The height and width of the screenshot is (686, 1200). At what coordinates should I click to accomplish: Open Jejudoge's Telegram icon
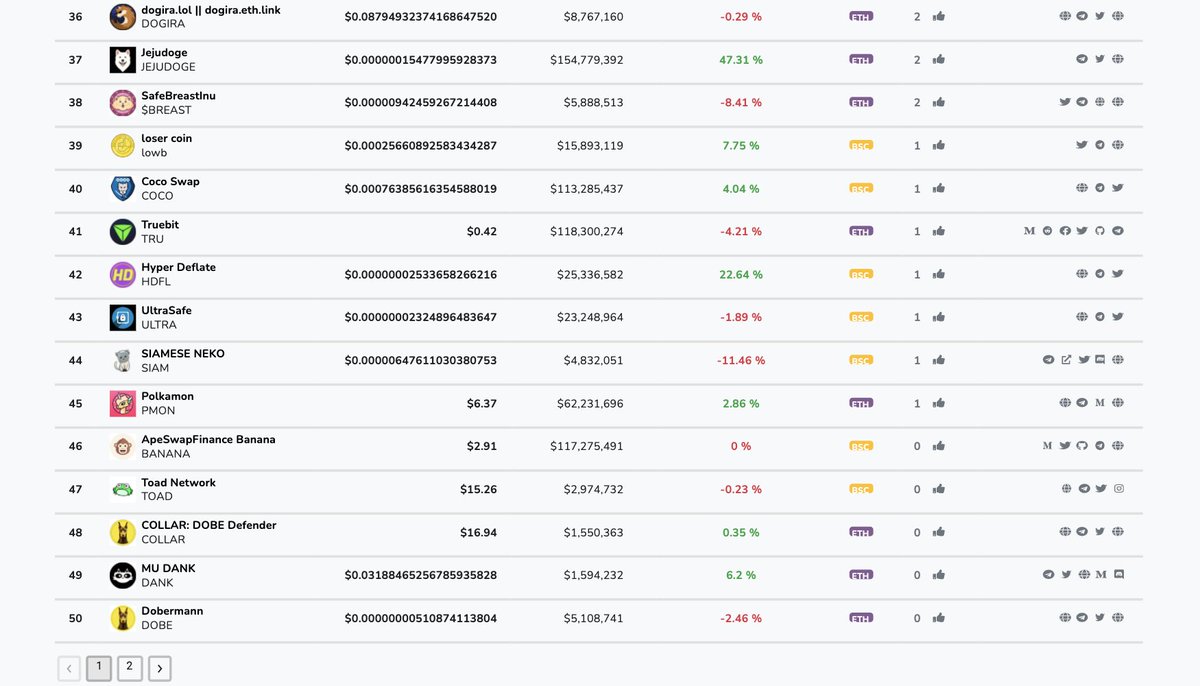click(x=1082, y=59)
